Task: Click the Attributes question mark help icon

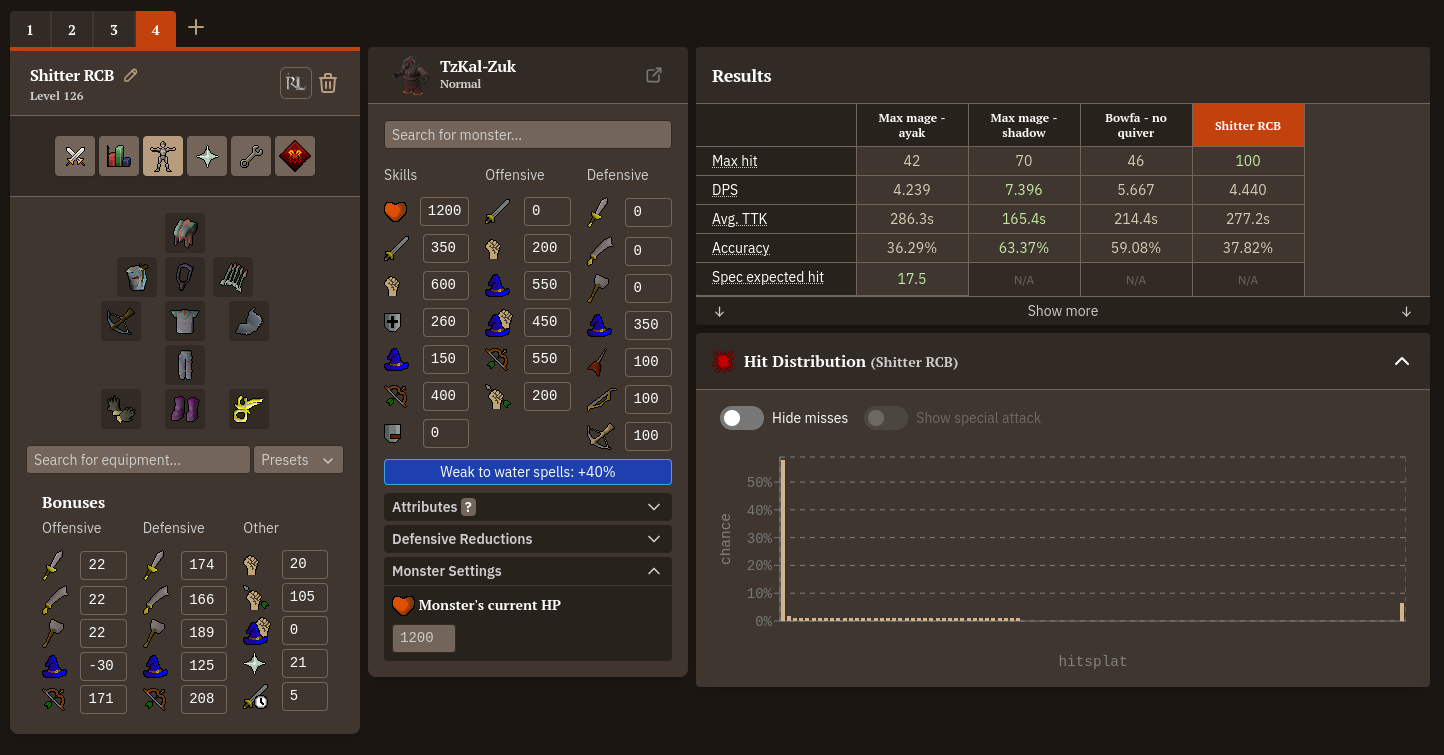Action: (x=468, y=507)
